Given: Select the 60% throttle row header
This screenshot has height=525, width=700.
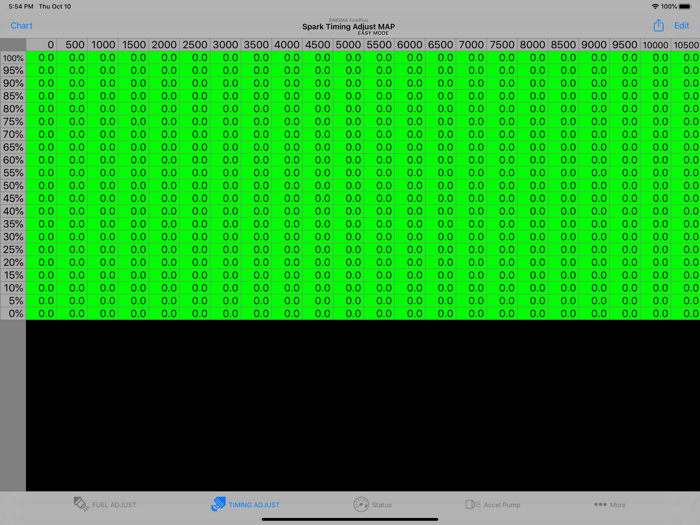Looking at the screenshot, I should tap(13, 160).
